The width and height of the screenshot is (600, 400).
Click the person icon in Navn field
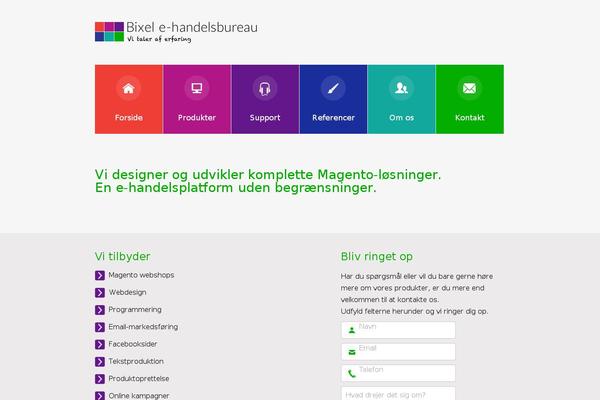[352, 330]
